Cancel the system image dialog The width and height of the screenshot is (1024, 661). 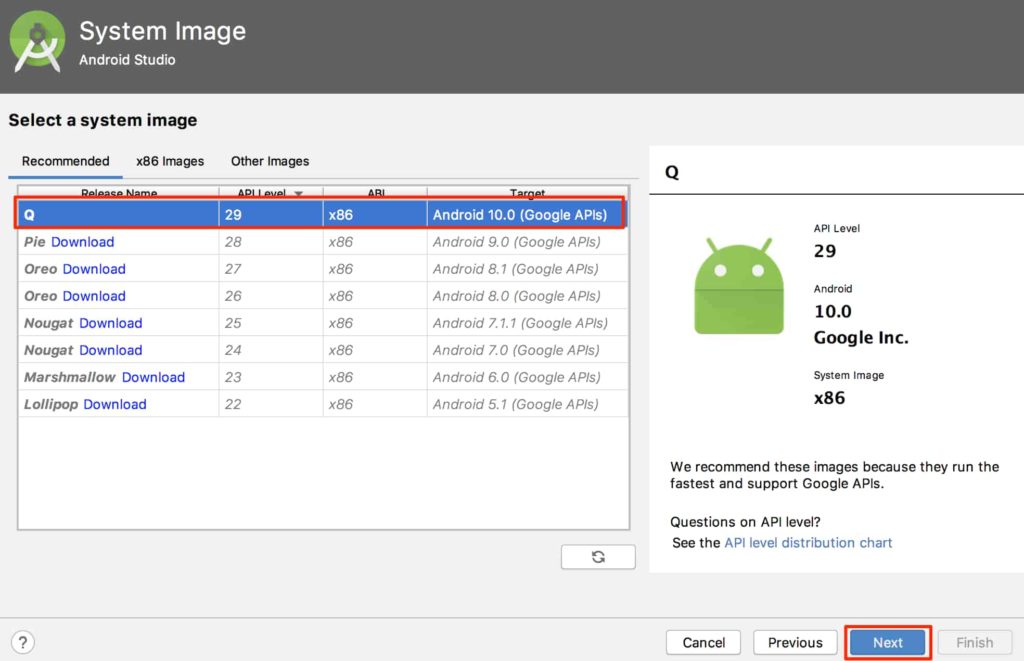pos(703,643)
